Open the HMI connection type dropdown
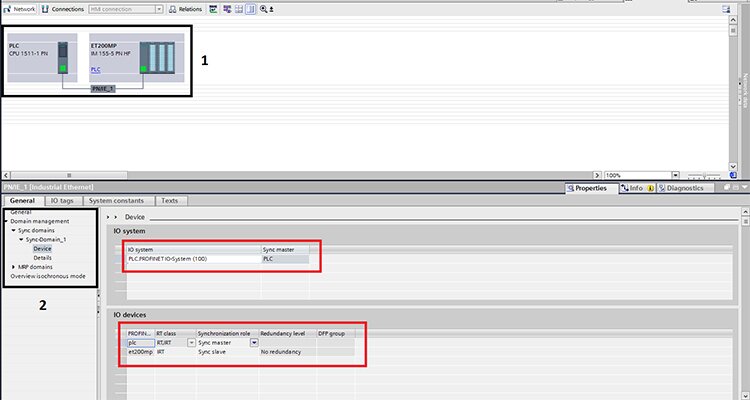The width and height of the screenshot is (750, 400). (x=159, y=9)
